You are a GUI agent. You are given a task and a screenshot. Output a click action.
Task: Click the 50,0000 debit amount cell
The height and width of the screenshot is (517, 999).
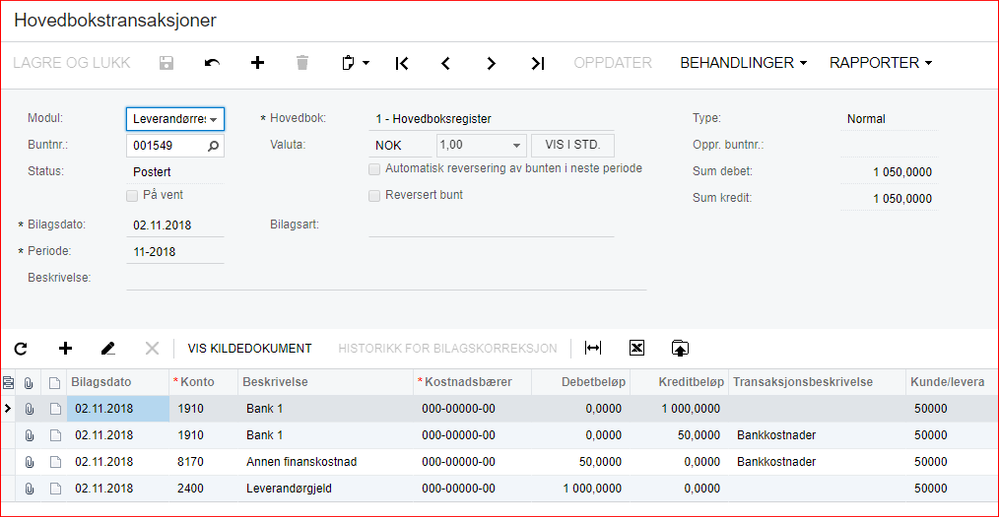[581, 462]
